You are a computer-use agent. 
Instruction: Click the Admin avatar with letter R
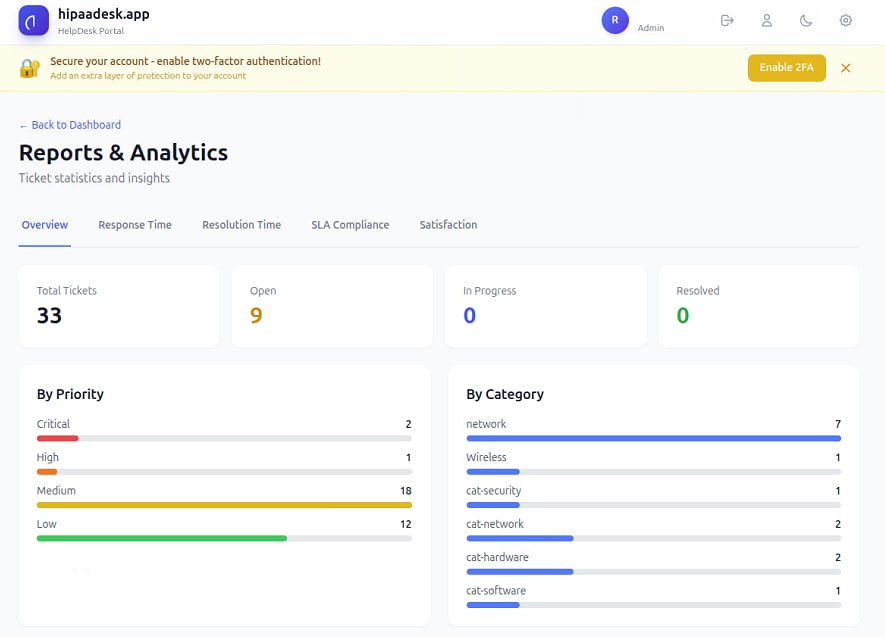pos(614,20)
